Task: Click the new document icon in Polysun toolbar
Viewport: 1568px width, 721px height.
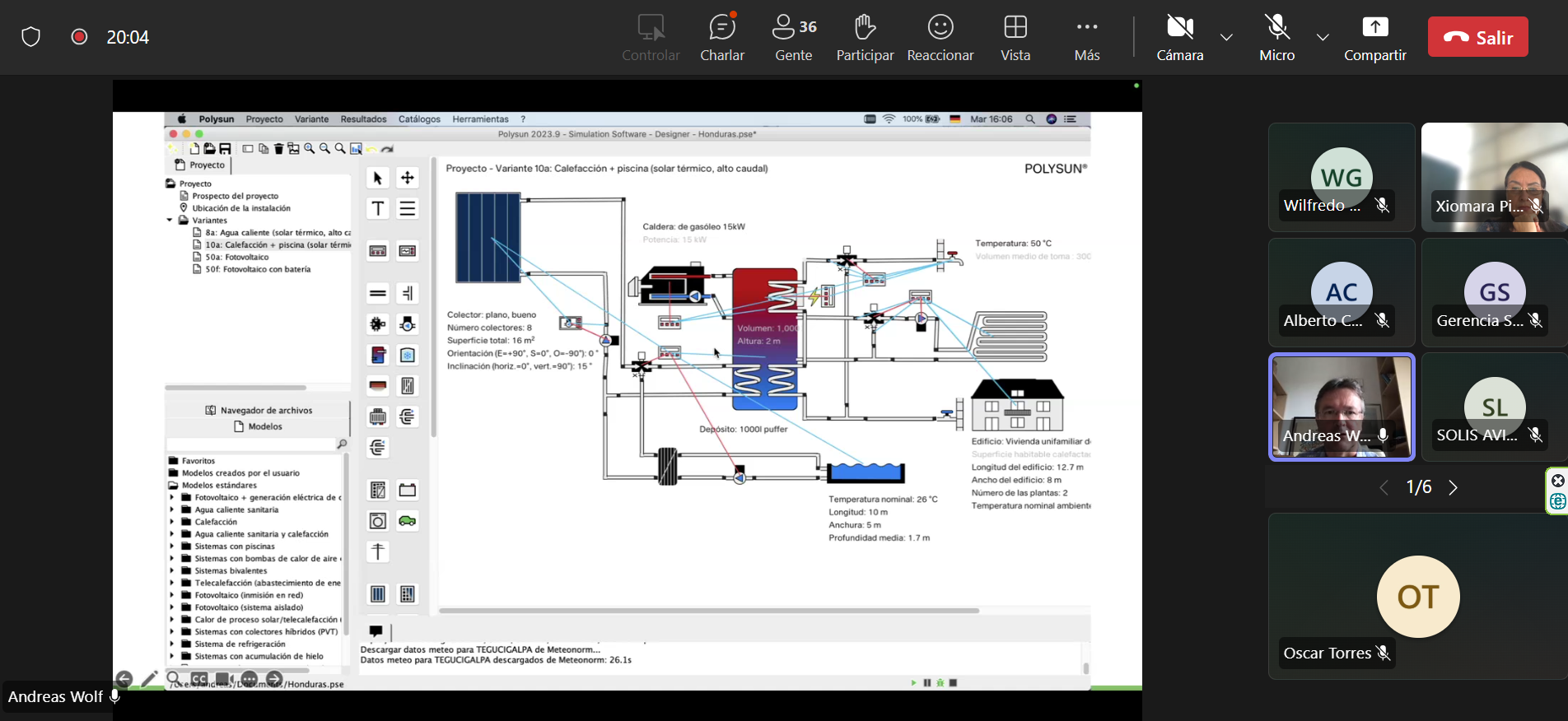Action: tap(194, 149)
